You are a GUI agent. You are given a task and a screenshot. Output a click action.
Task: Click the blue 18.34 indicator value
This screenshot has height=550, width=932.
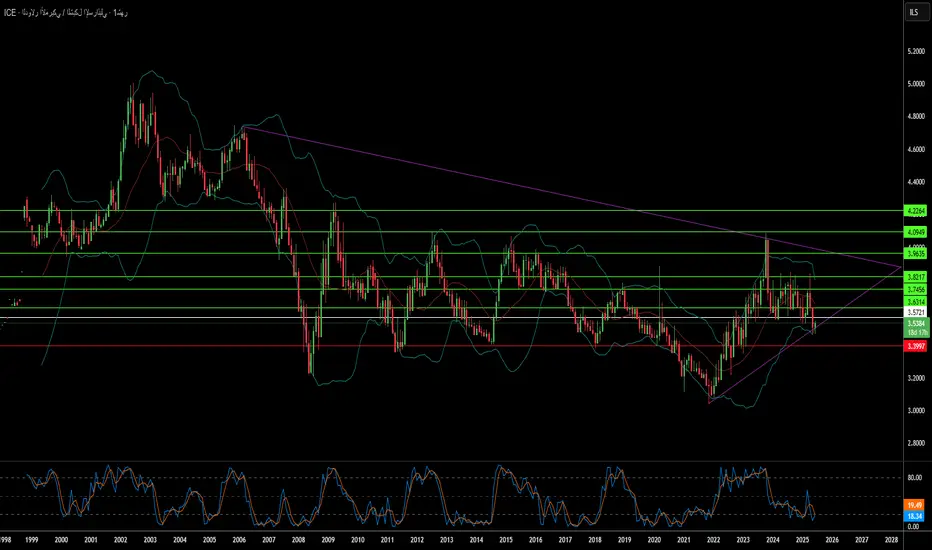tap(914, 516)
